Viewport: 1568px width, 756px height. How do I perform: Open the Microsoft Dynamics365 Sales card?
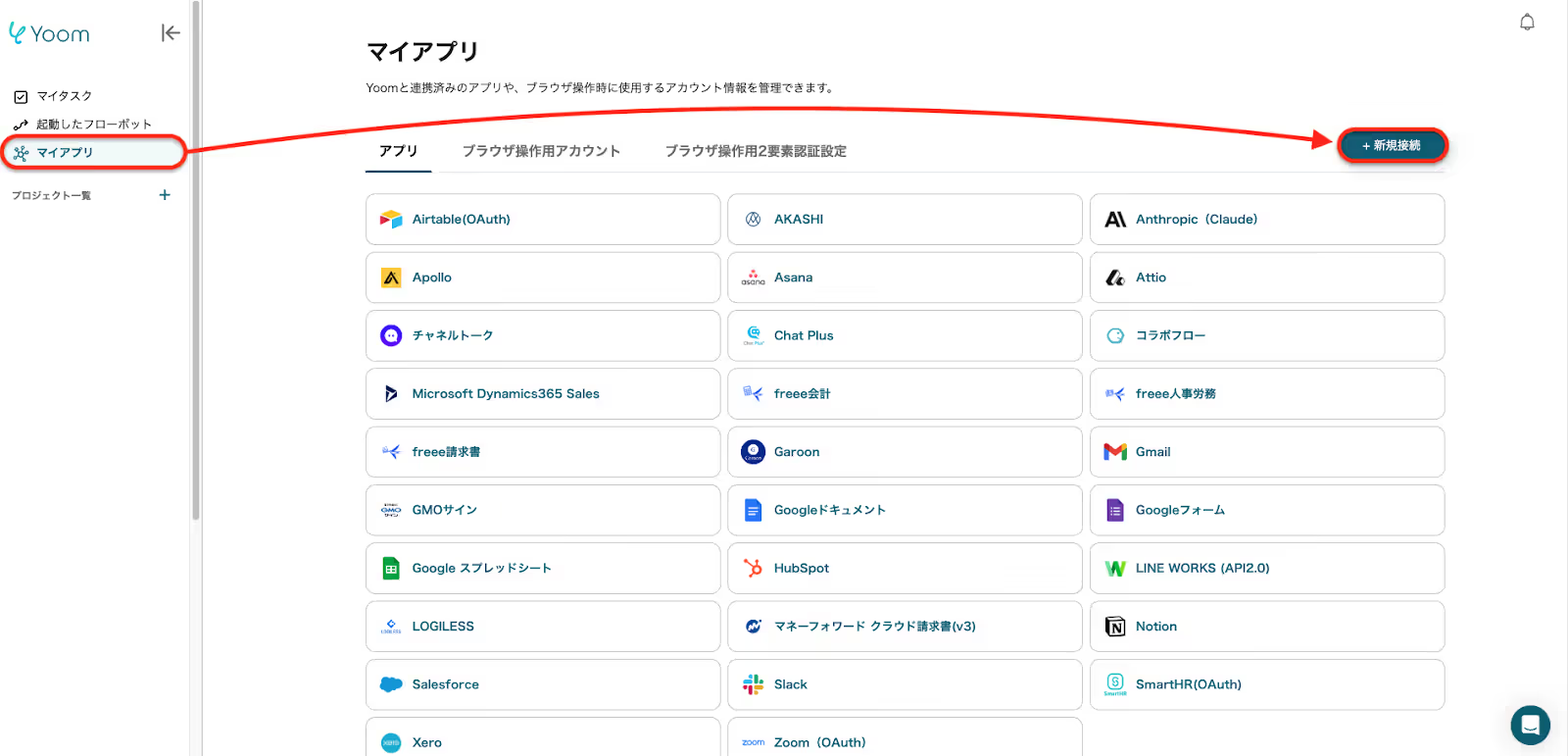pos(542,394)
